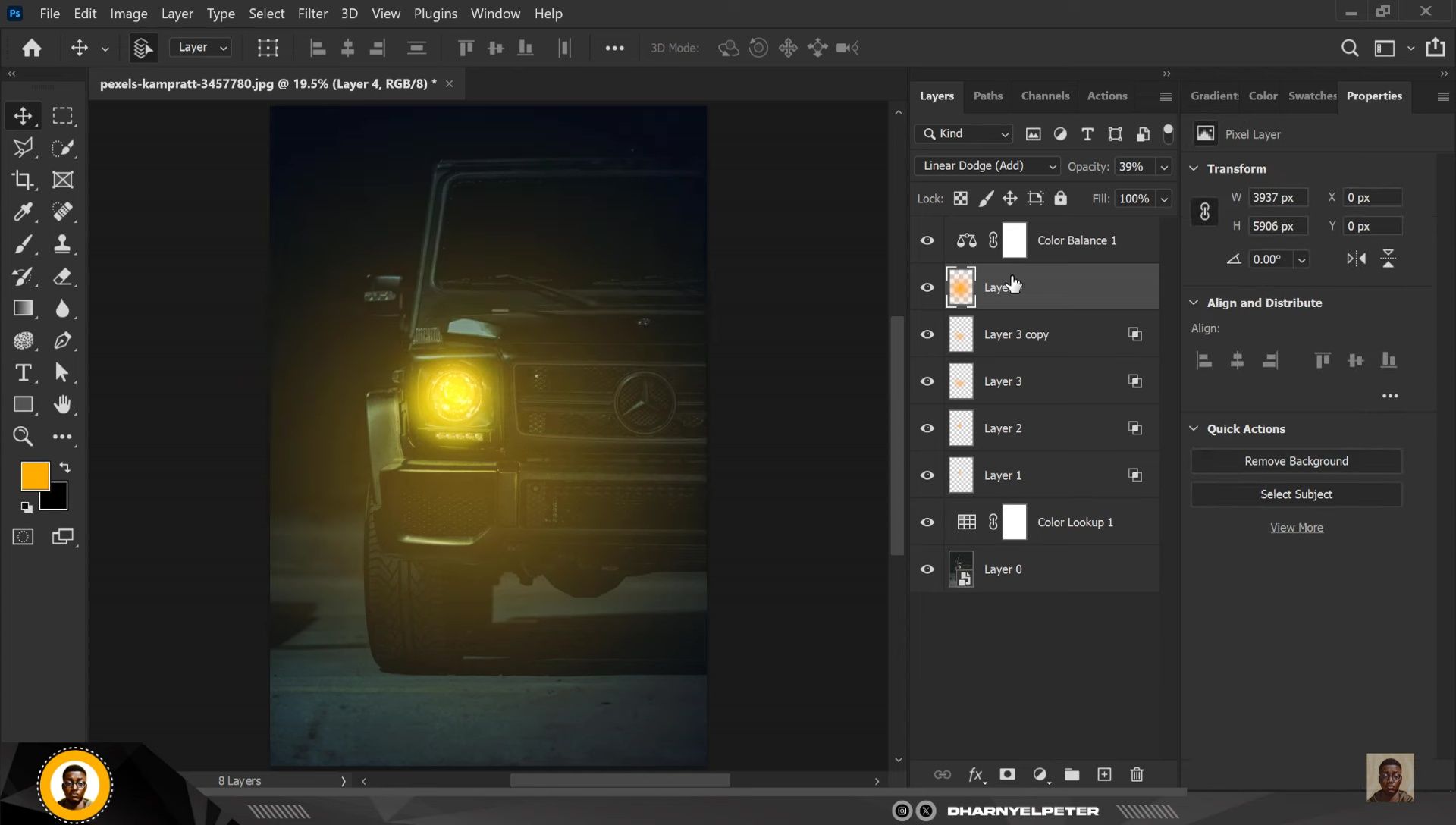This screenshot has width=1456, height=825.
Task: Select the Polygonal Lasso tool
Action: click(23, 148)
